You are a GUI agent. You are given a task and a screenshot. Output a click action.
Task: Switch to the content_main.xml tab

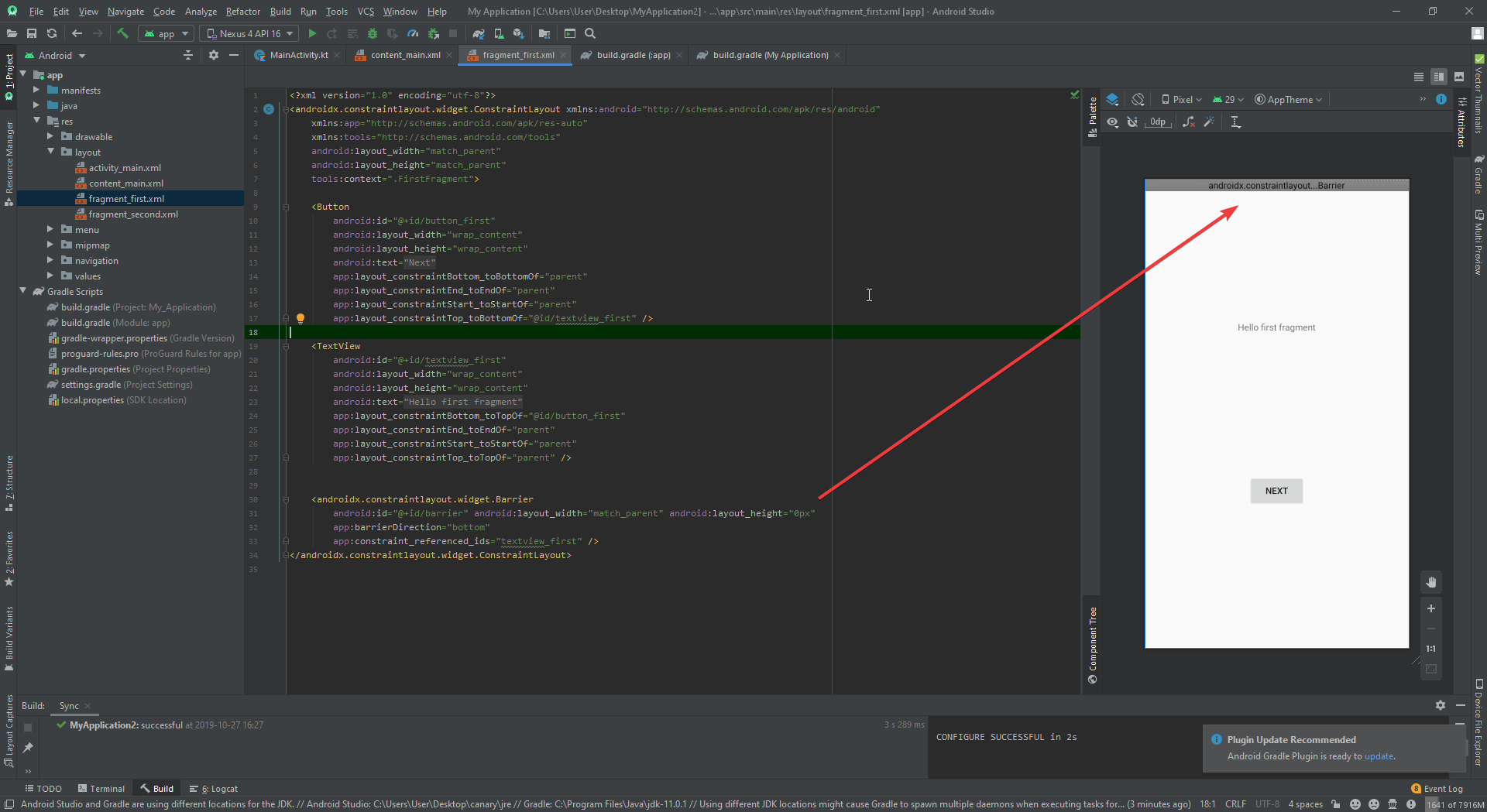click(404, 55)
